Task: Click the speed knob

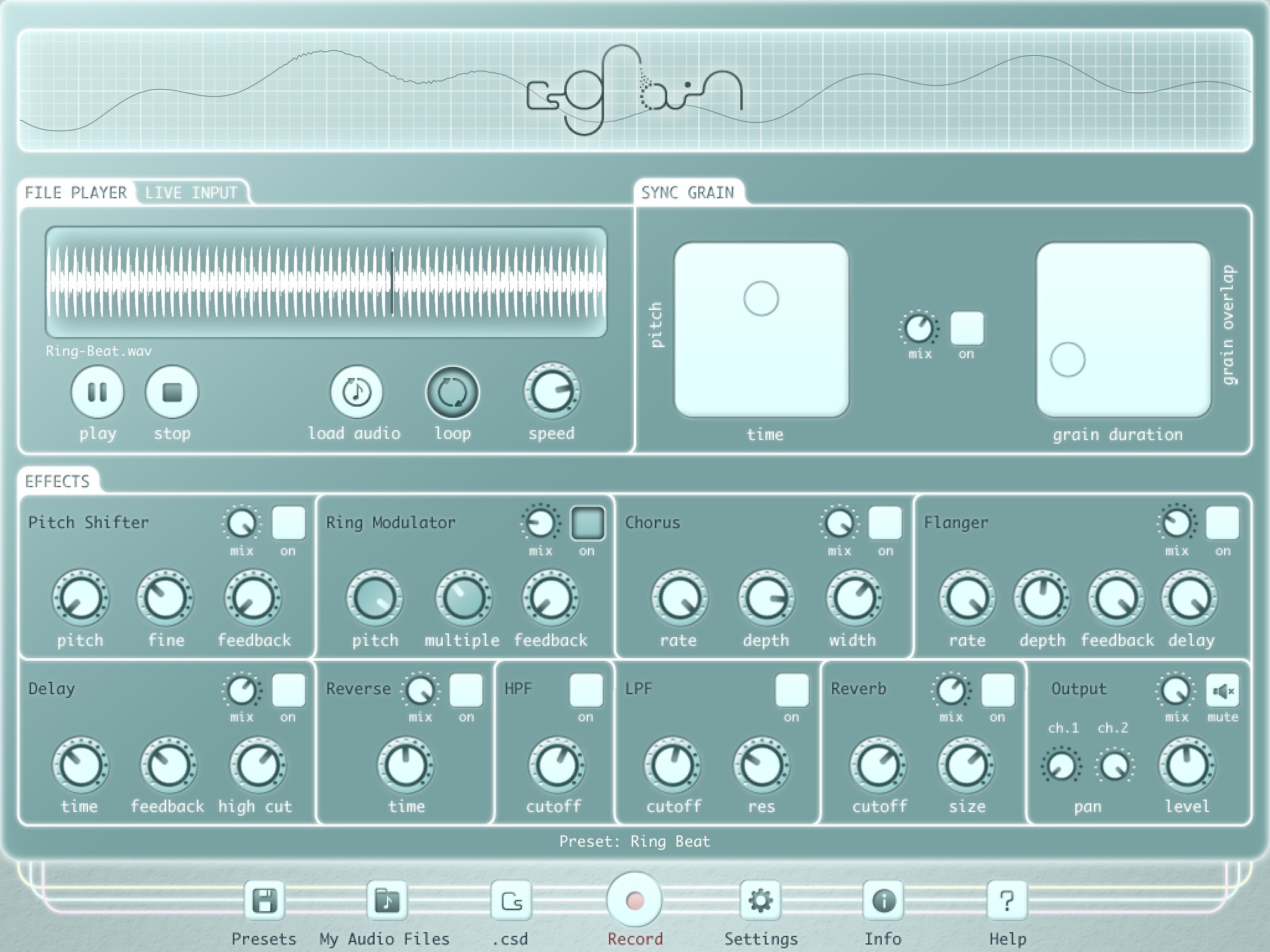Action: (x=551, y=392)
